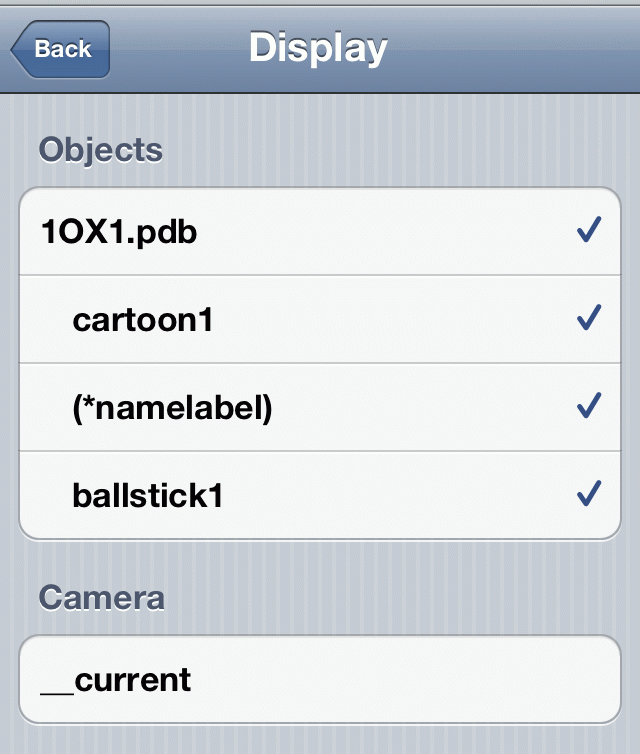Click the cartoon1 representation label
The image size is (640, 754).
(x=143, y=320)
